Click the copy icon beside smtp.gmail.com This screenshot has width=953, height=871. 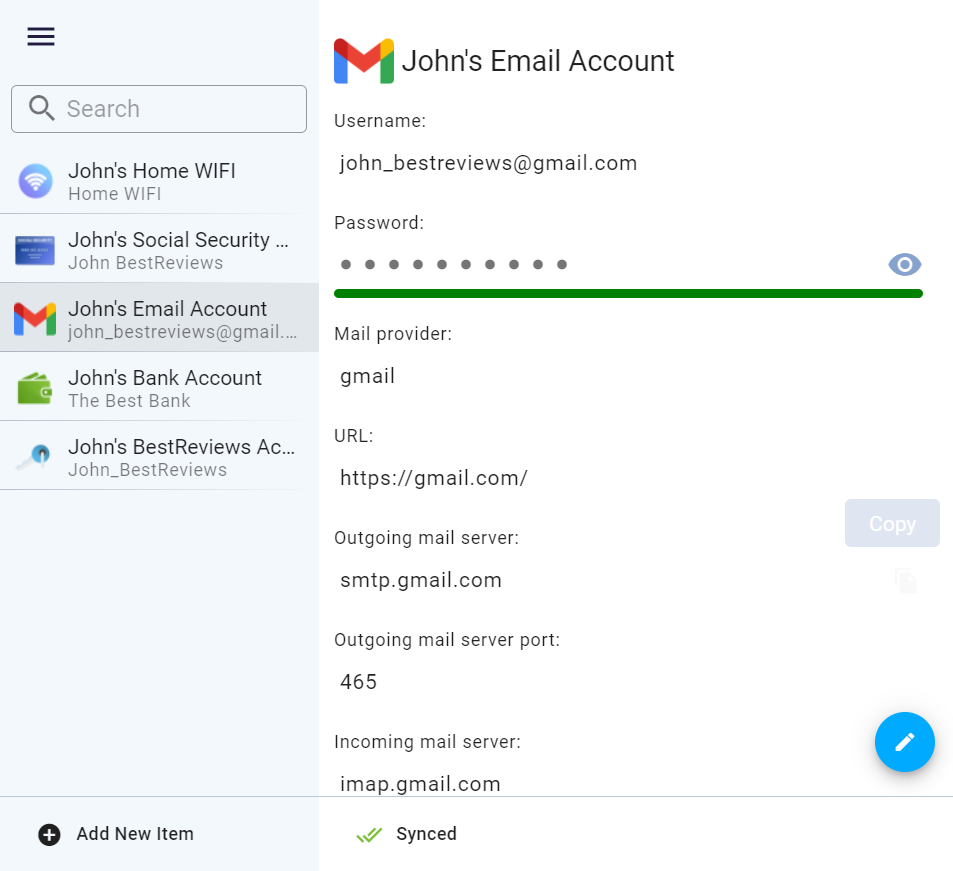905,580
